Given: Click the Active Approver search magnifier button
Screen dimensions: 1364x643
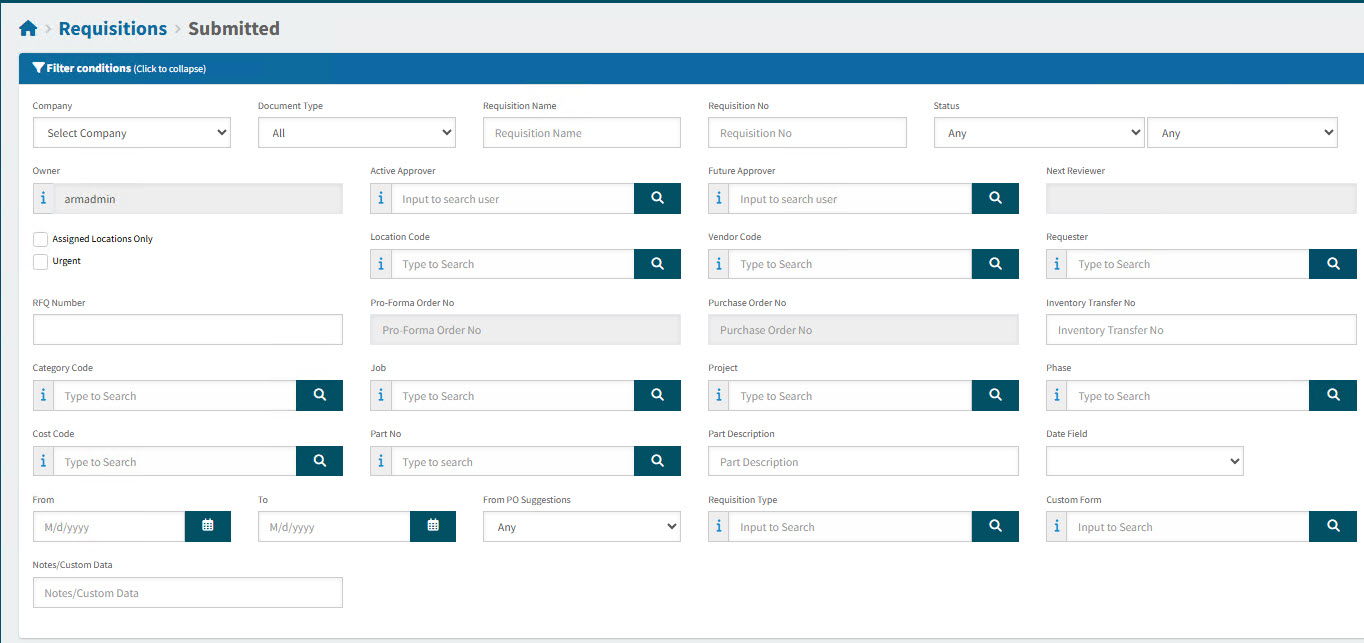Looking at the screenshot, I should coord(657,199).
